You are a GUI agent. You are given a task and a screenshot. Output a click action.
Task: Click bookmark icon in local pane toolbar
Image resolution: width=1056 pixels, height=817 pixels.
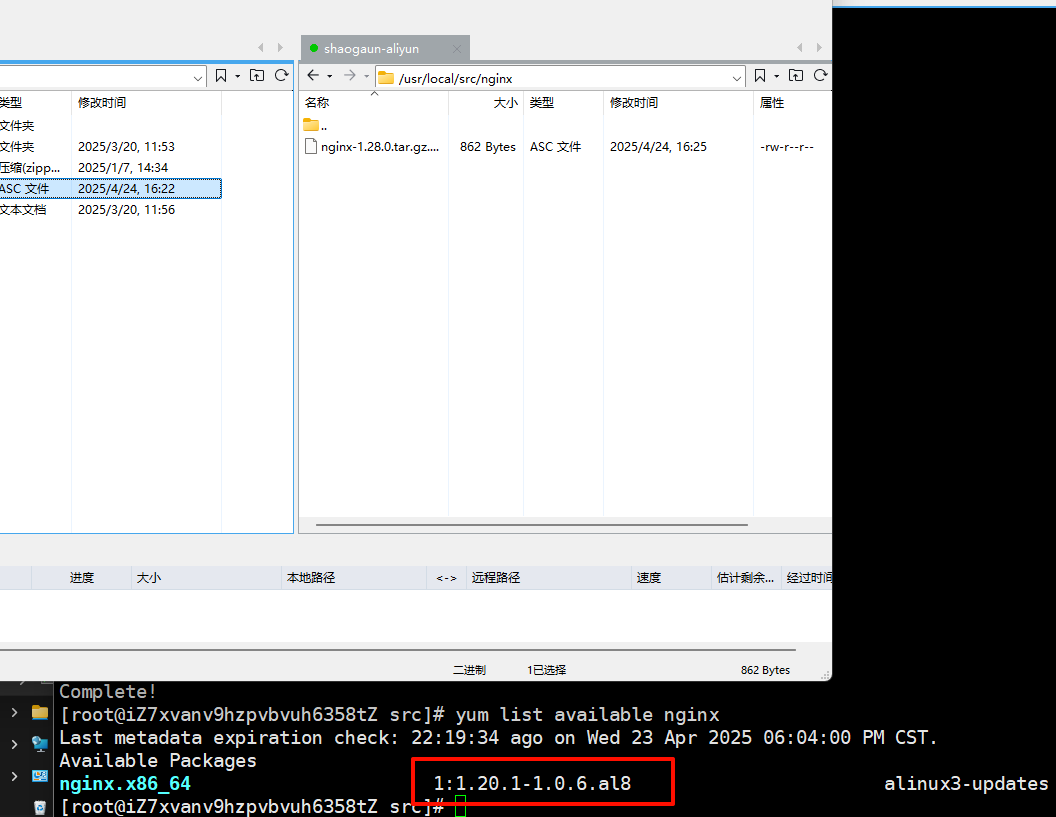point(220,76)
